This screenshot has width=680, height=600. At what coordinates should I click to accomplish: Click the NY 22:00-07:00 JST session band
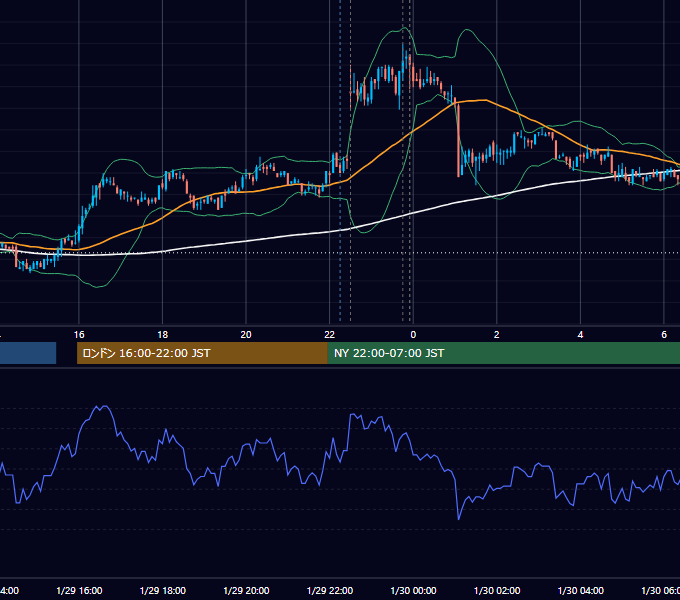click(504, 353)
